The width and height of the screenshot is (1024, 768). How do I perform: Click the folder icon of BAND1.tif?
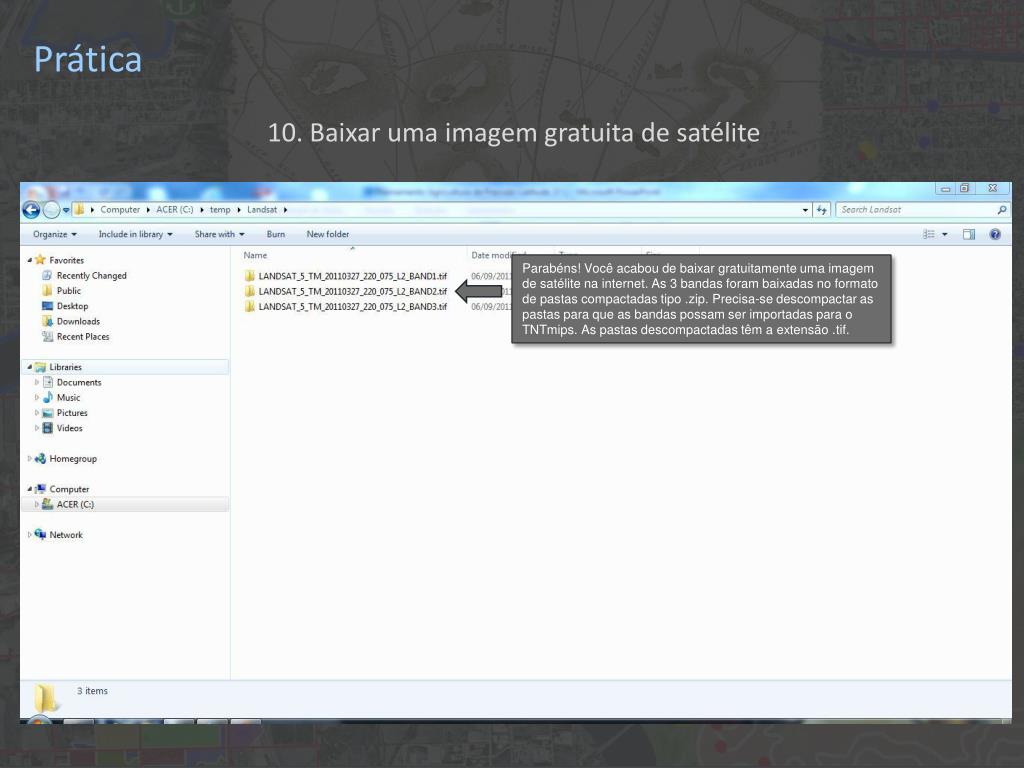coord(249,276)
